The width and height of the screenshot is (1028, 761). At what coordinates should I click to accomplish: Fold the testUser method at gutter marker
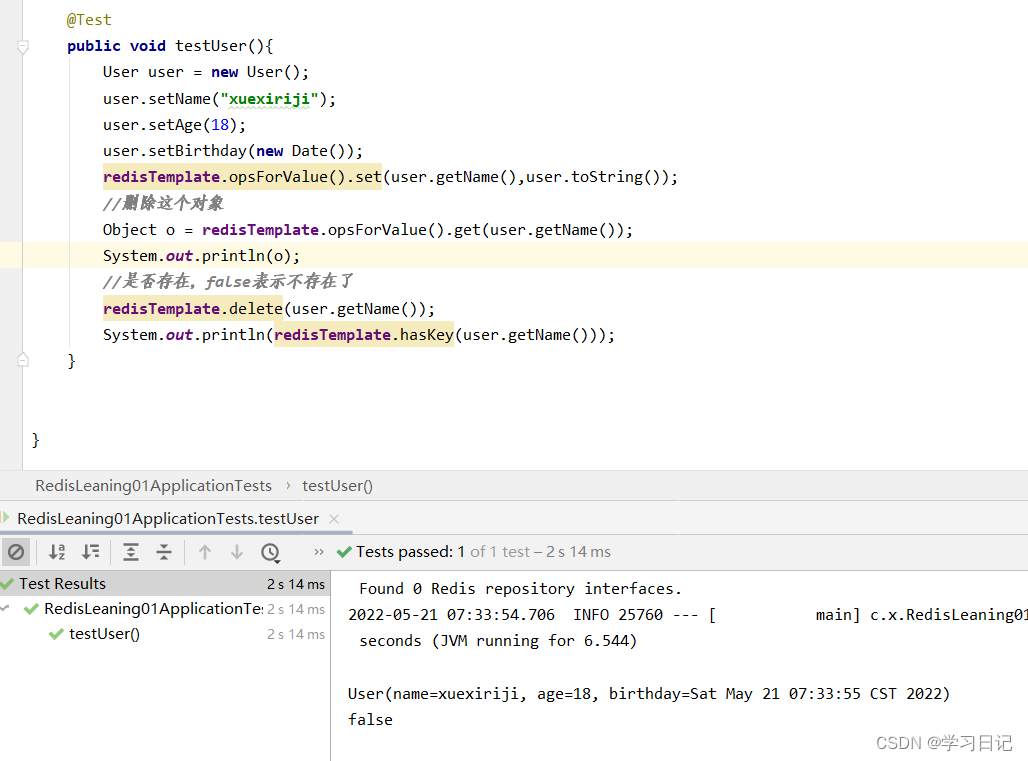[x=22, y=47]
